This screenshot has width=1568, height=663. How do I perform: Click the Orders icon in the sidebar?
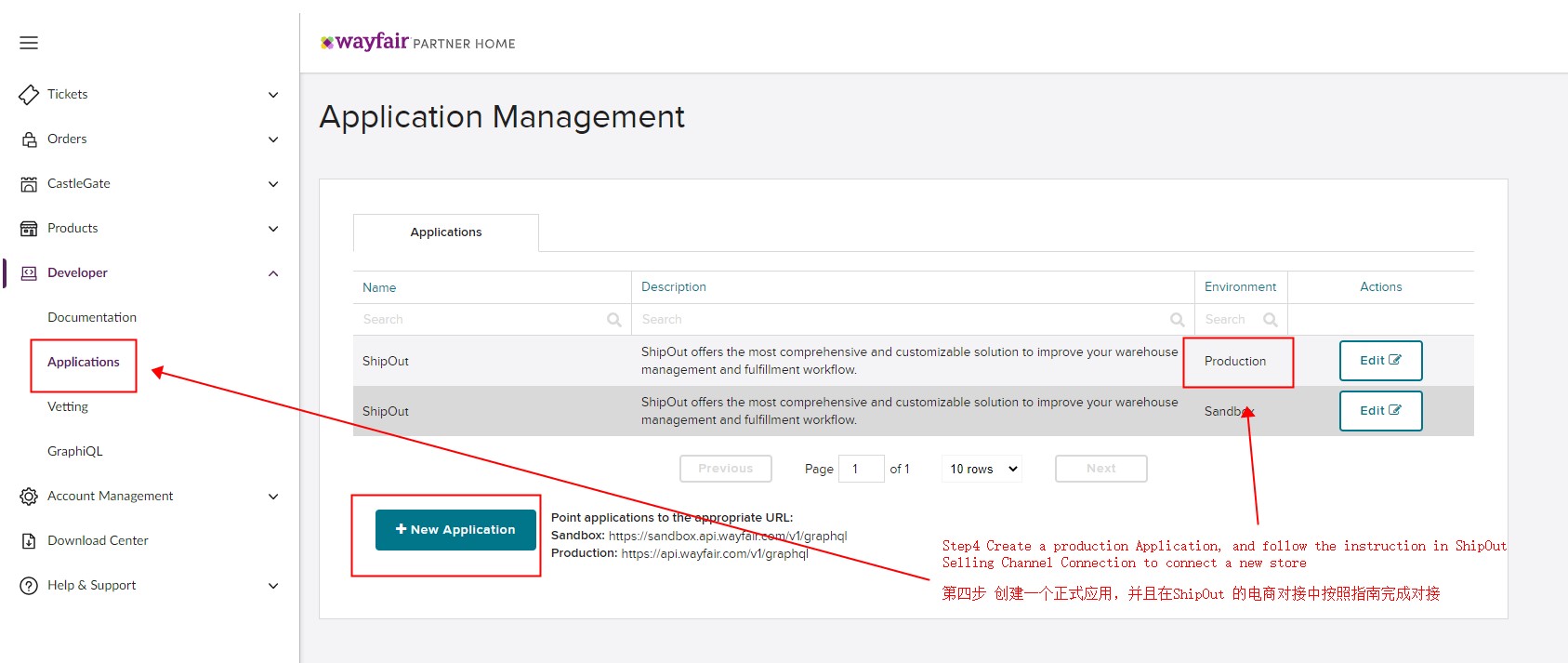pyautogui.click(x=29, y=139)
